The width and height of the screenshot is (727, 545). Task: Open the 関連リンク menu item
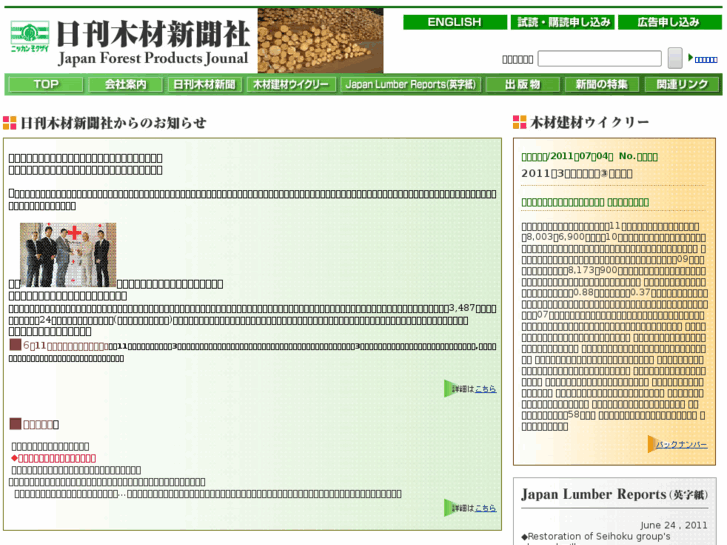[x=682, y=84]
